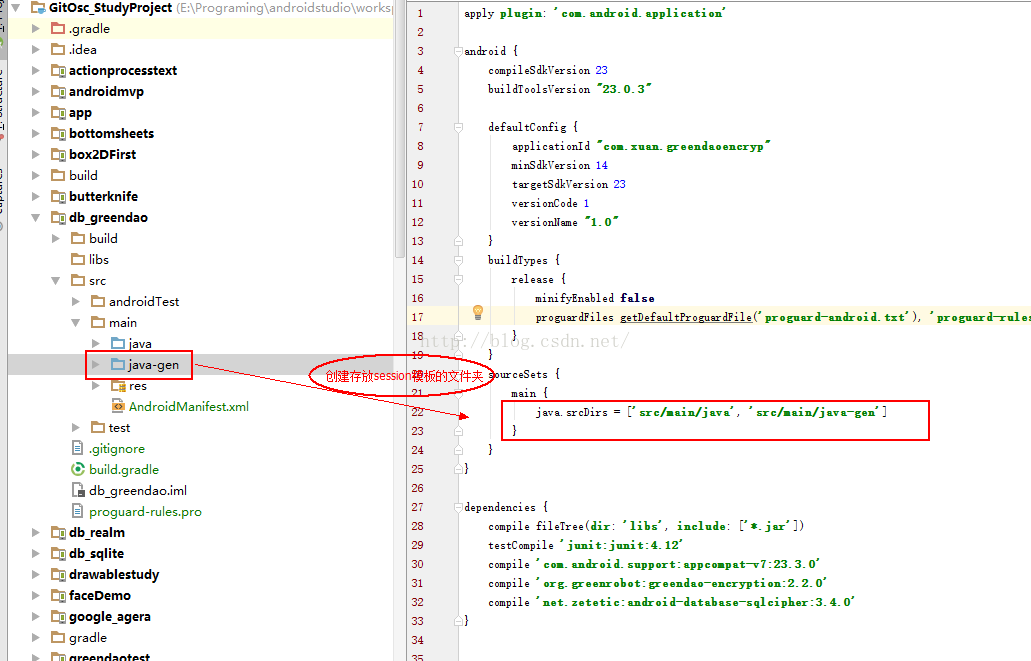Click the res resource folder icon
1031x661 pixels.
tap(118, 386)
